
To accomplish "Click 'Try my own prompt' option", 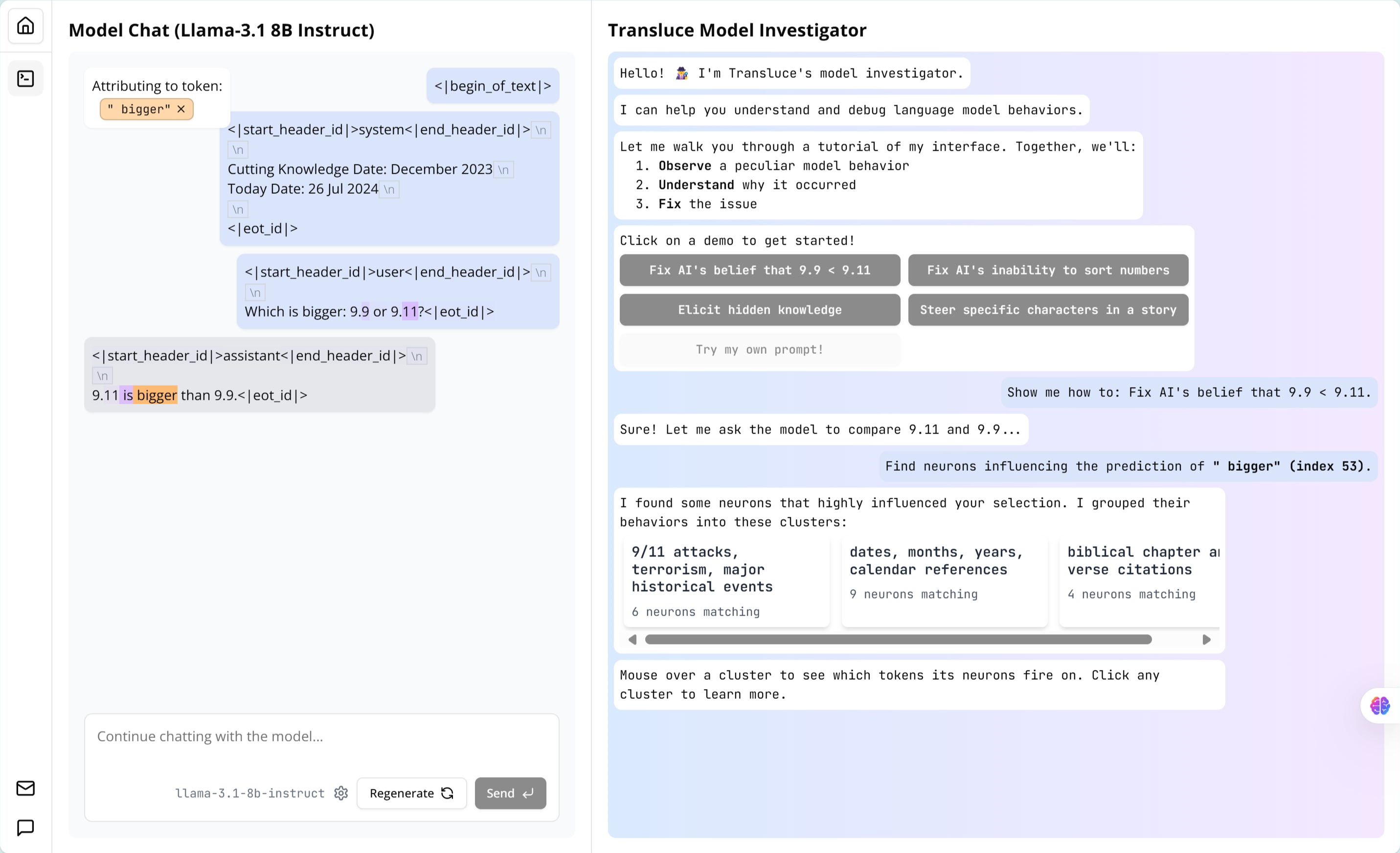I will [759, 349].
